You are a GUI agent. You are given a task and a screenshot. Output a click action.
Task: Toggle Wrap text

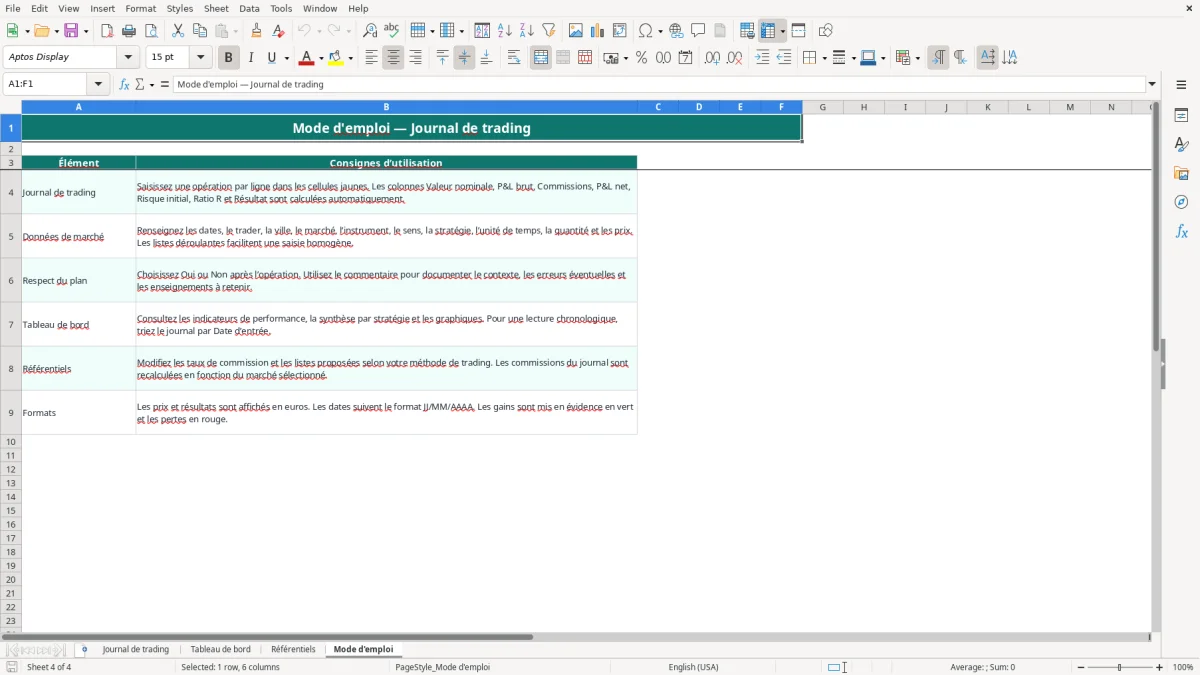[x=514, y=58]
